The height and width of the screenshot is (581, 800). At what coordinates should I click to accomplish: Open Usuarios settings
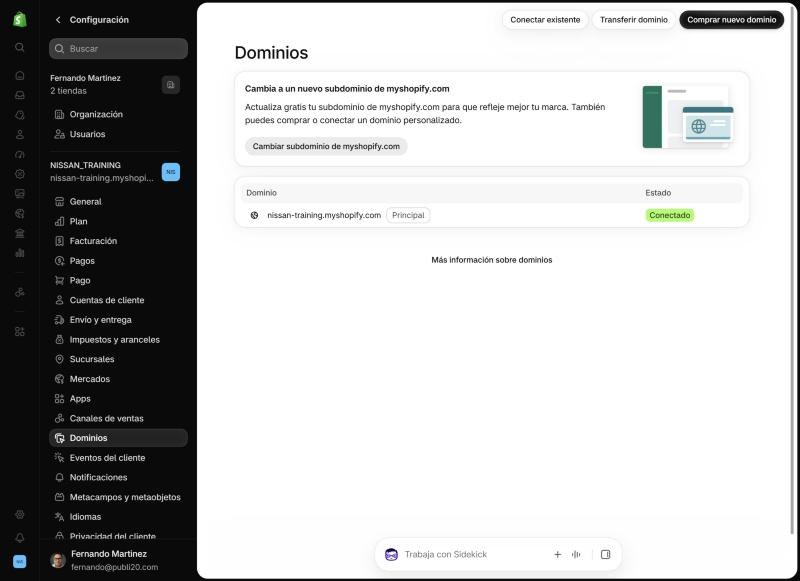pyautogui.click(x=118, y=134)
